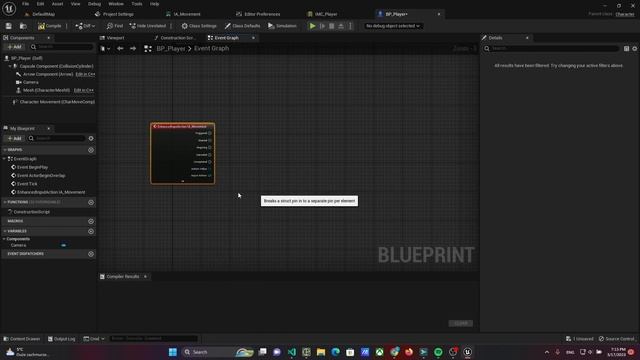Add a new variable with Variables plus icon
The height and width of the screenshot is (360, 640).
[x=91, y=231]
